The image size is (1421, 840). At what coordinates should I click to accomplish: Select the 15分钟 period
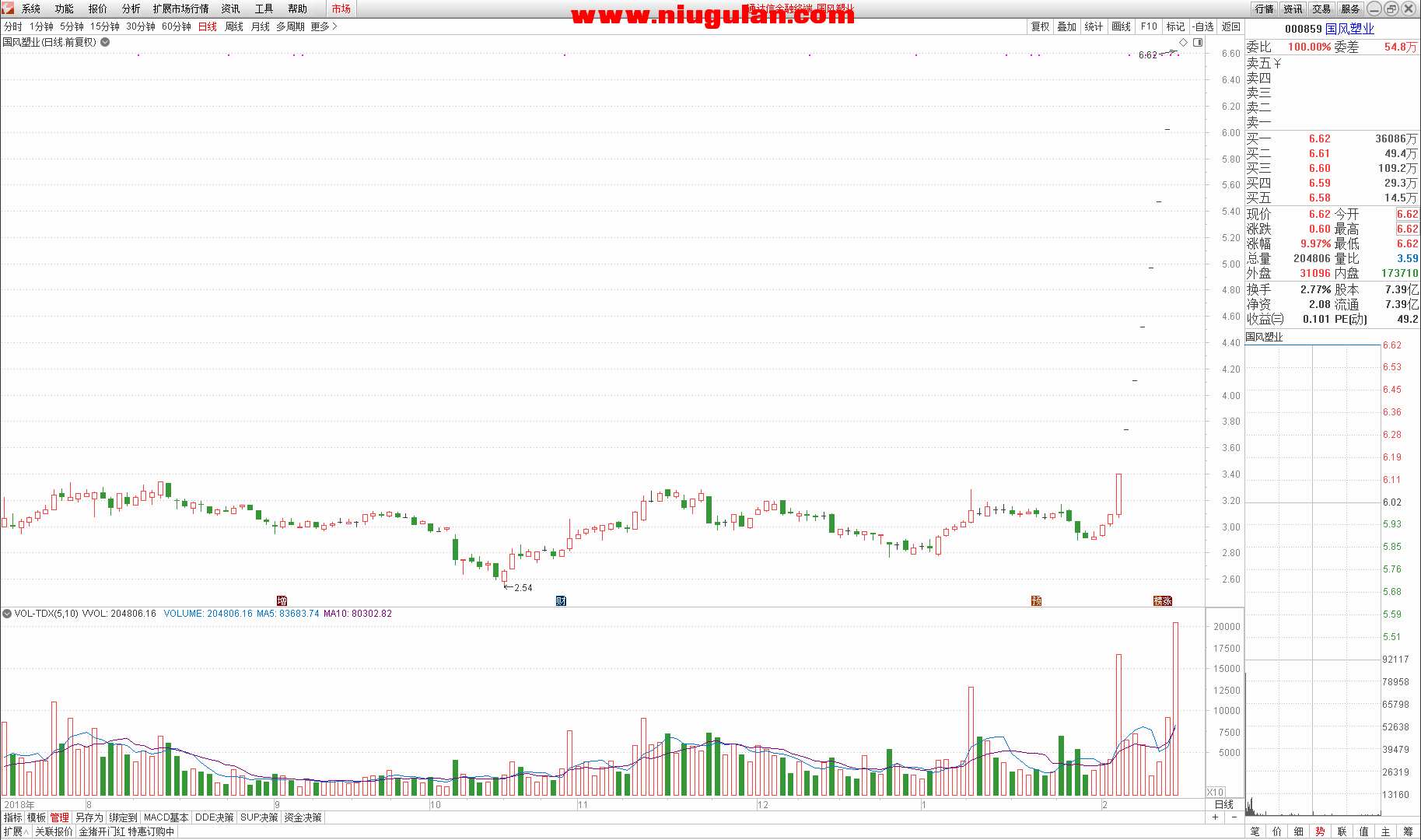(105, 26)
